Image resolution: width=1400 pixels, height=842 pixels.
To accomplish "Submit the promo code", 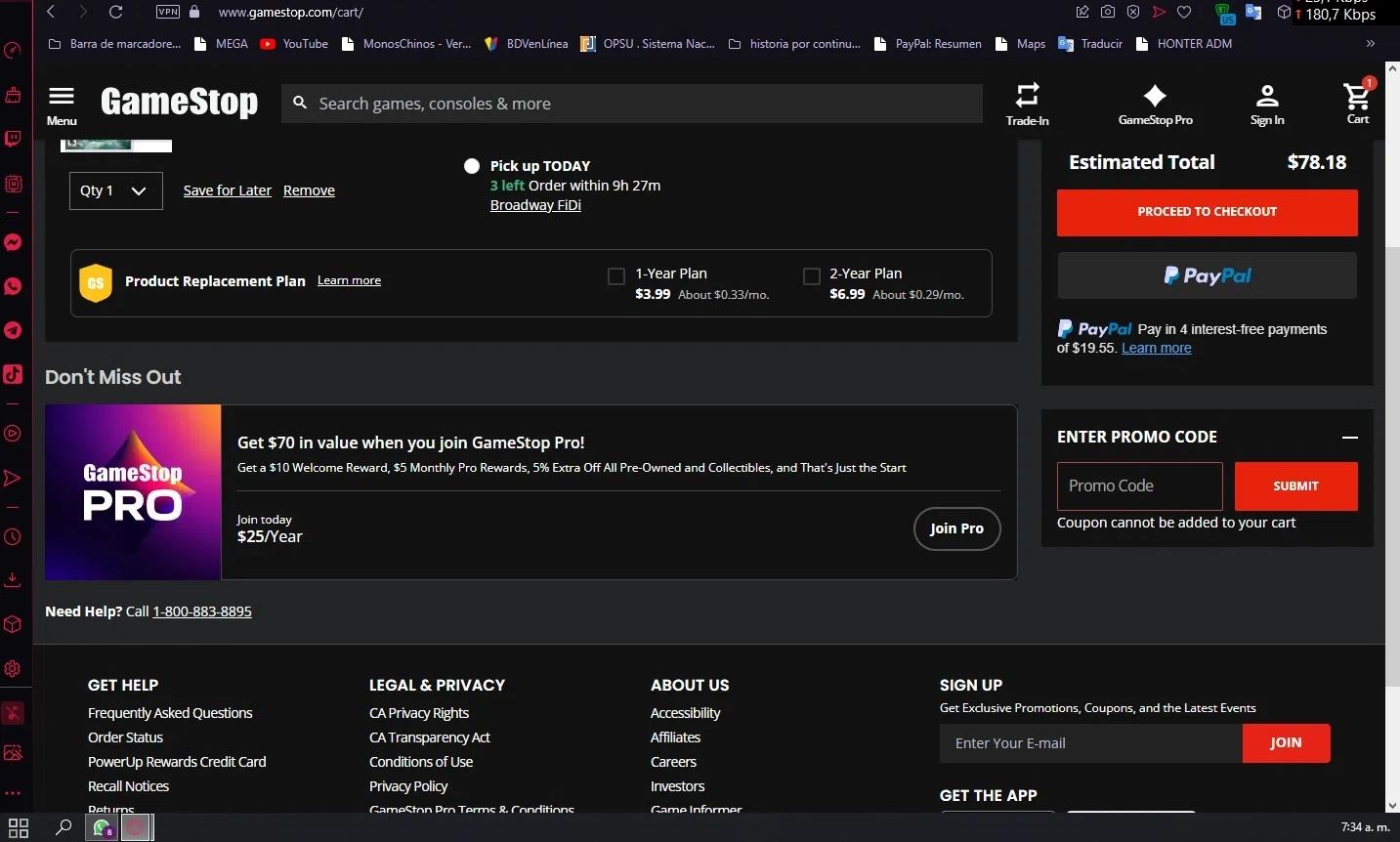I will tap(1295, 486).
